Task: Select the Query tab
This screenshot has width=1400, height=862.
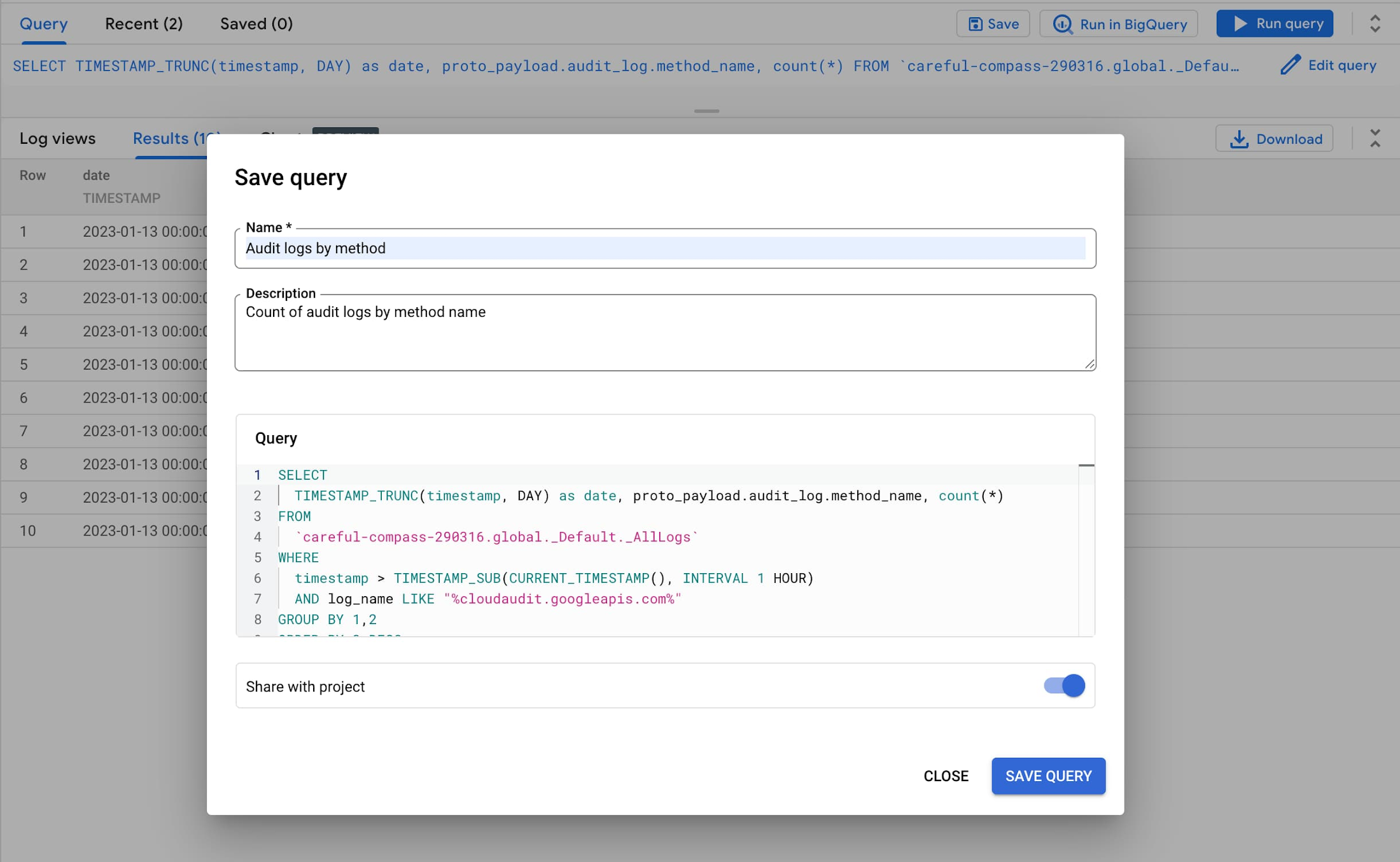Action: 43,23
